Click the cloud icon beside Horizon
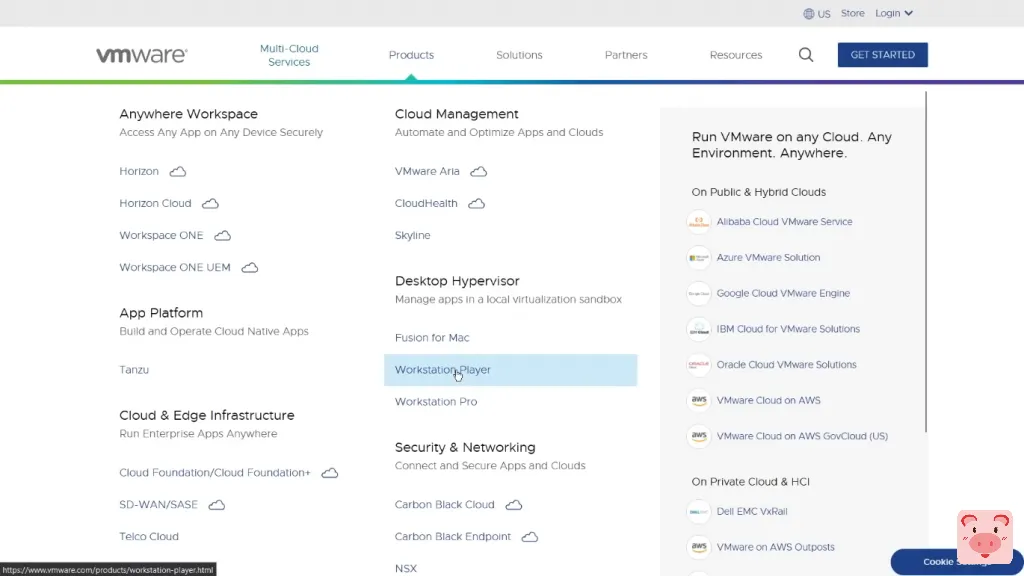 click(178, 172)
